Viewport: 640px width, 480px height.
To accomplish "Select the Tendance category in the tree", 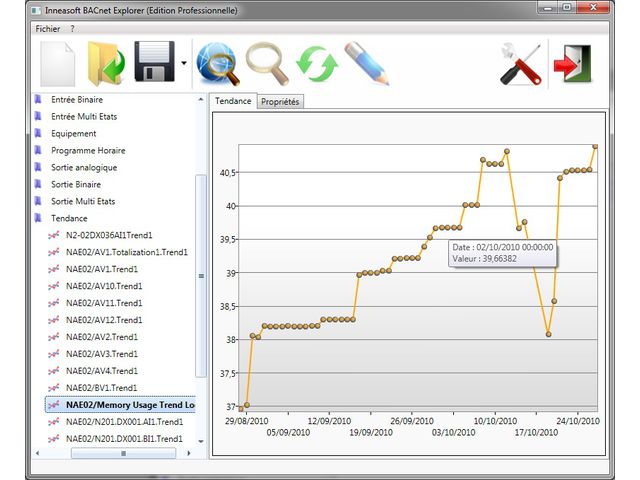I will [x=69, y=218].
